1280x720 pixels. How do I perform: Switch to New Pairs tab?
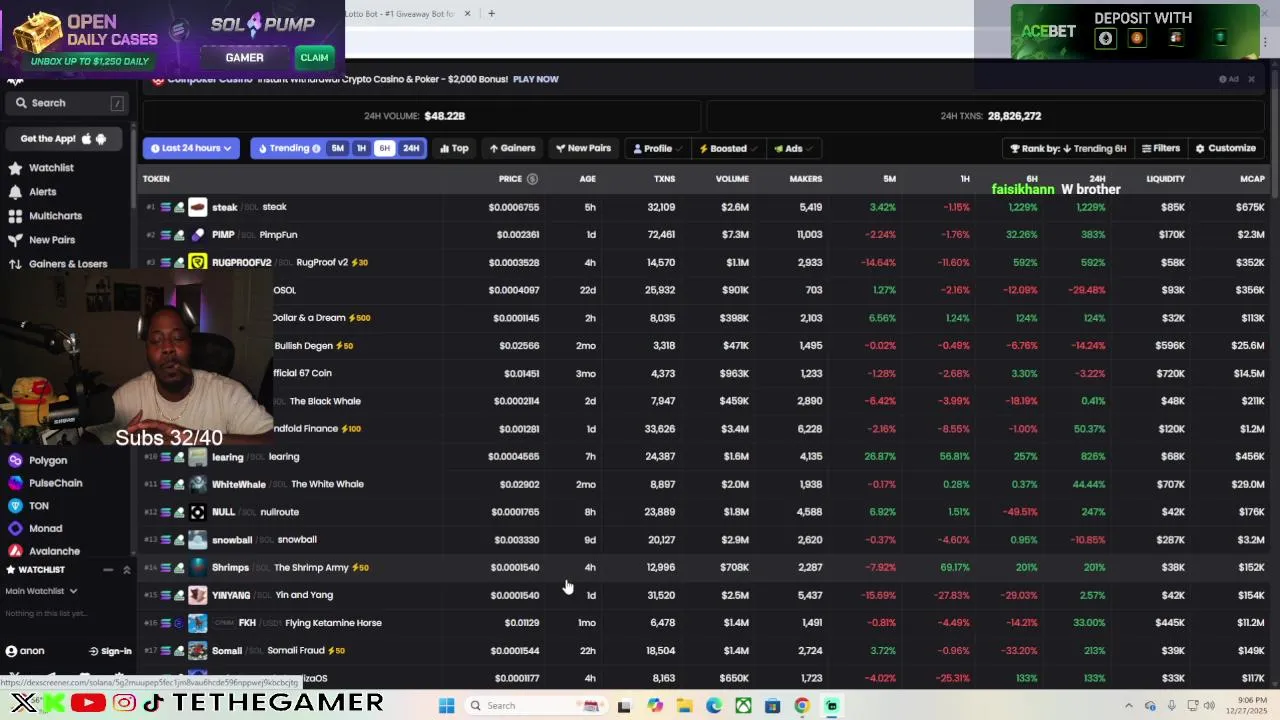pyautogui.click(x=583, y=148)
